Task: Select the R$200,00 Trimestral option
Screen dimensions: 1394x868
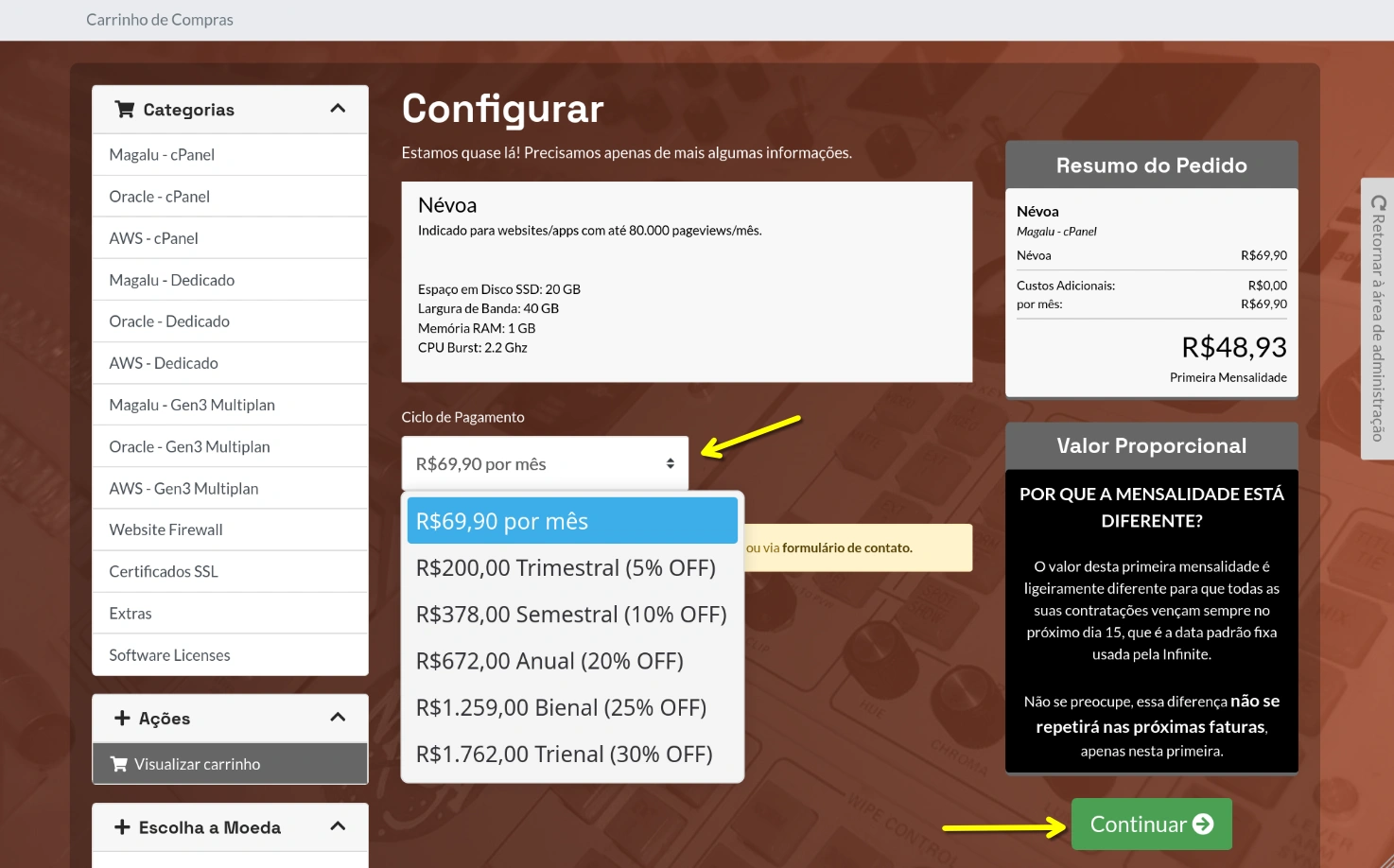Action: click(566, 567)
